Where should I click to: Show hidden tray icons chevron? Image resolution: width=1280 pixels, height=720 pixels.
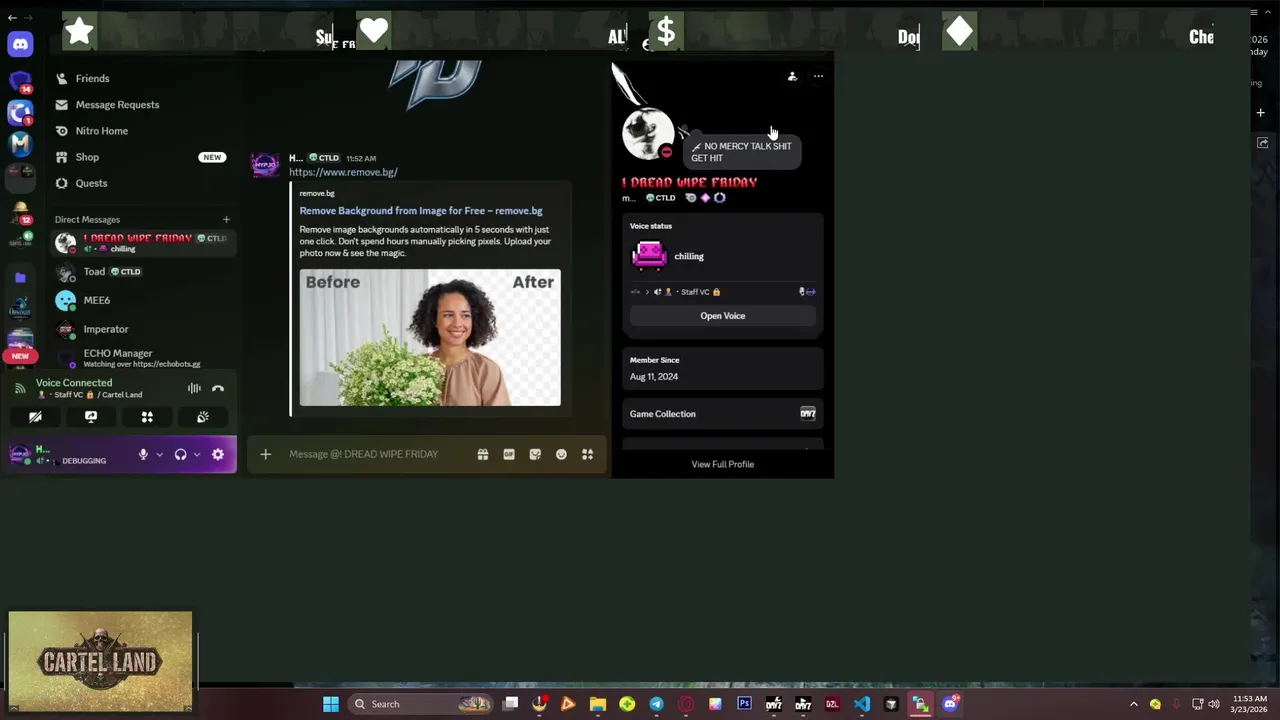(1134, 704)
